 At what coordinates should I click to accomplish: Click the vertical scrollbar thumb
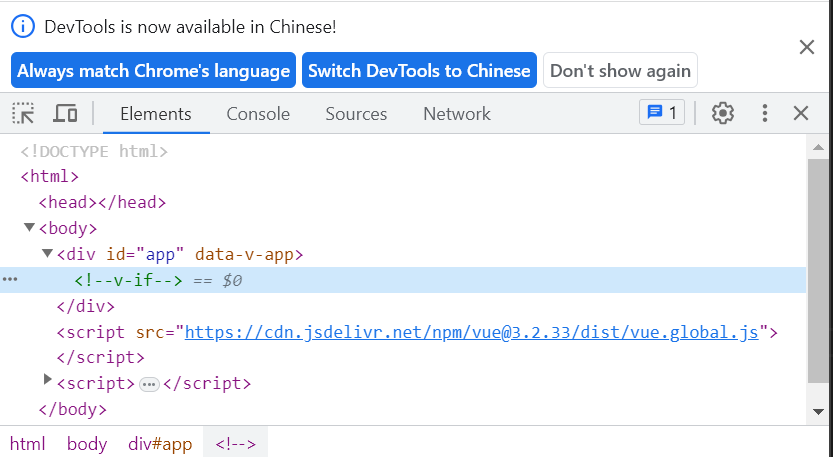[x=818, y=270]
